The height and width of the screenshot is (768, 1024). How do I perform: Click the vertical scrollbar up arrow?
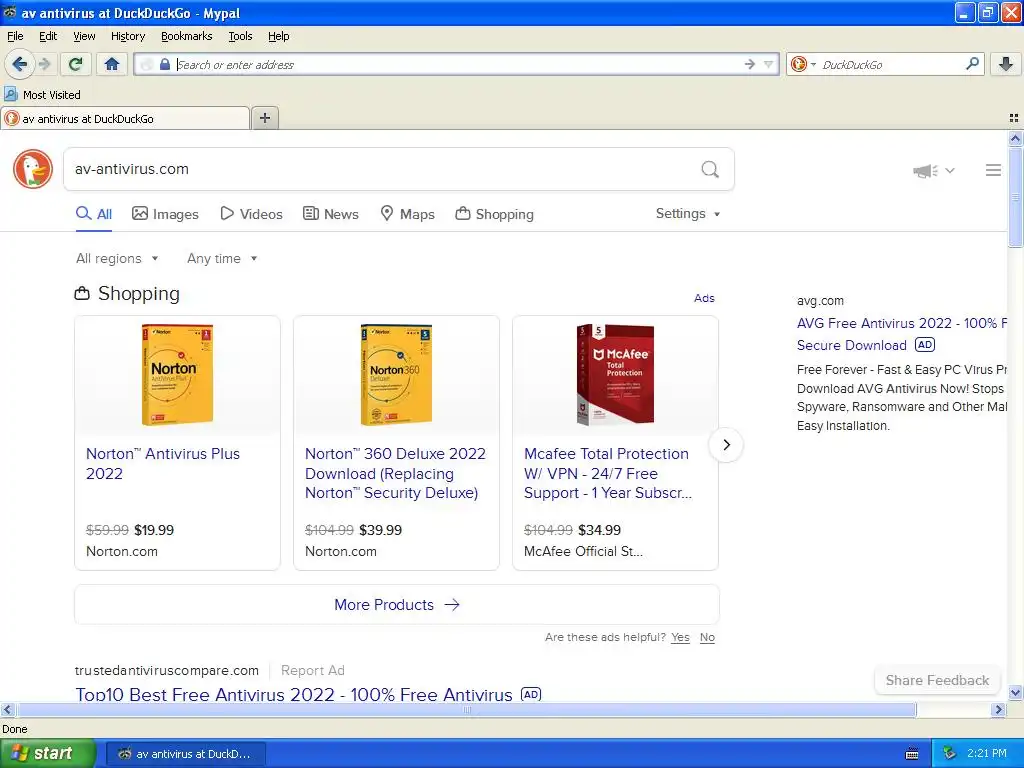[1015, 138]
